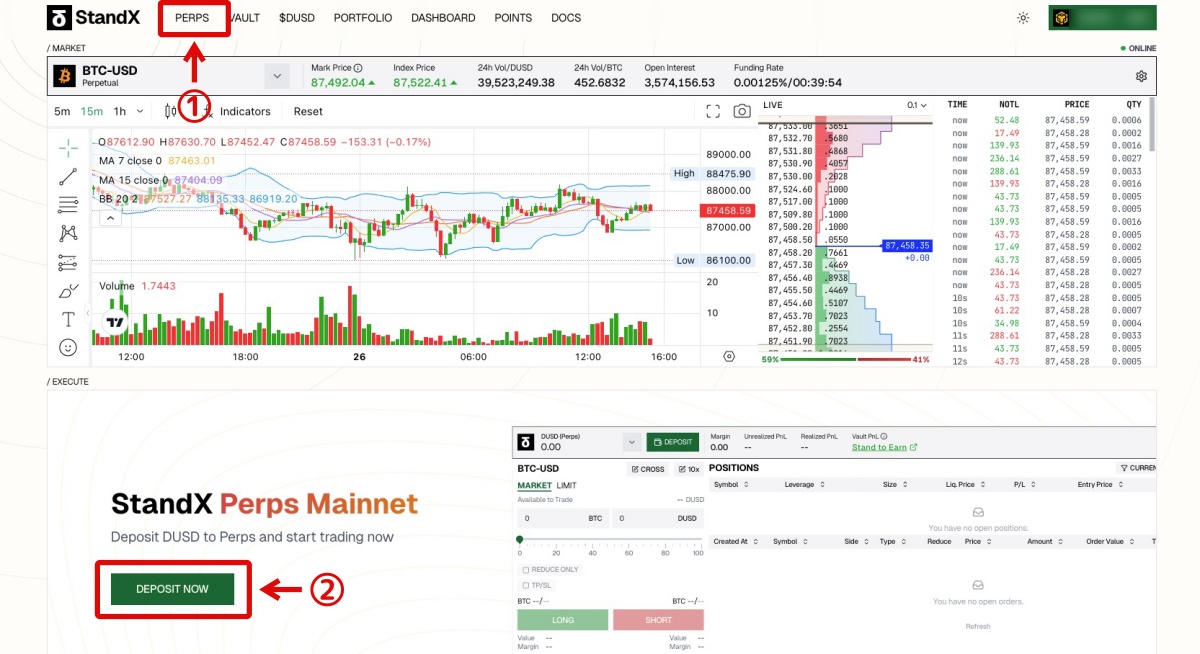This screenshot has width=1200, height=654.
Task: Toggle light mode with the sun icon
Action: 1022,17
